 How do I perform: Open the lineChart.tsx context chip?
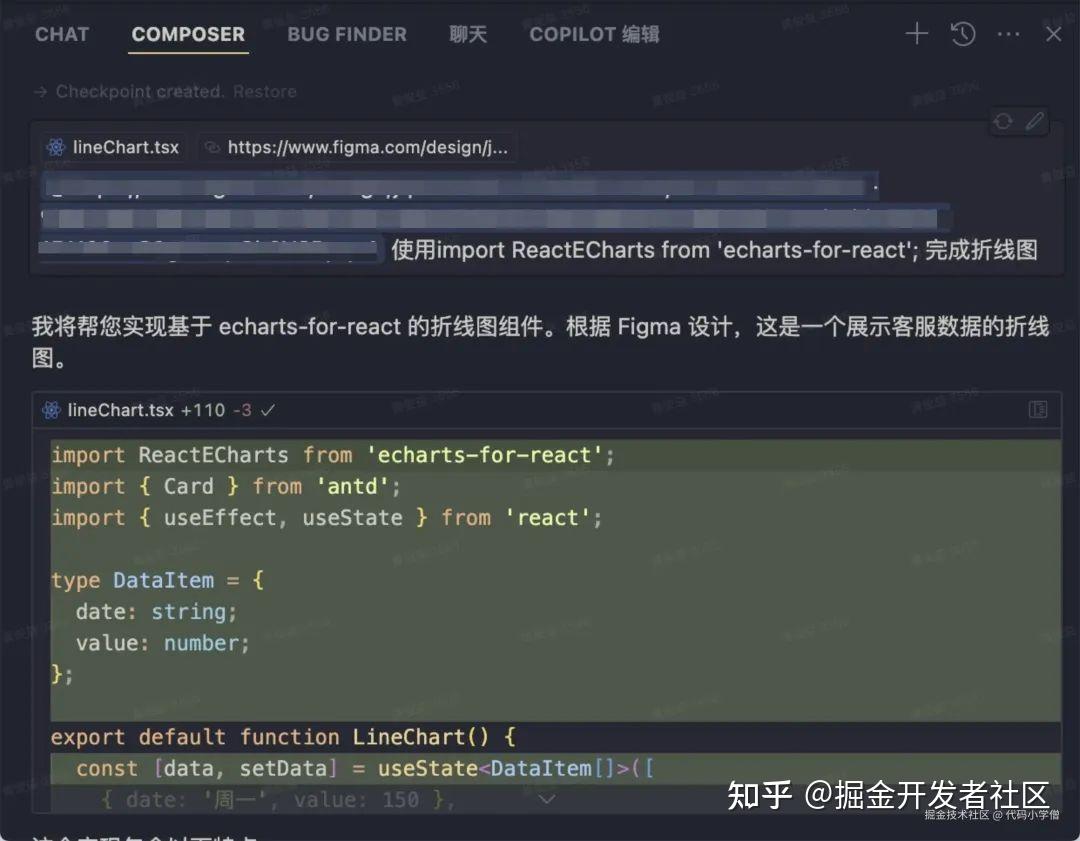pos(113,147)
